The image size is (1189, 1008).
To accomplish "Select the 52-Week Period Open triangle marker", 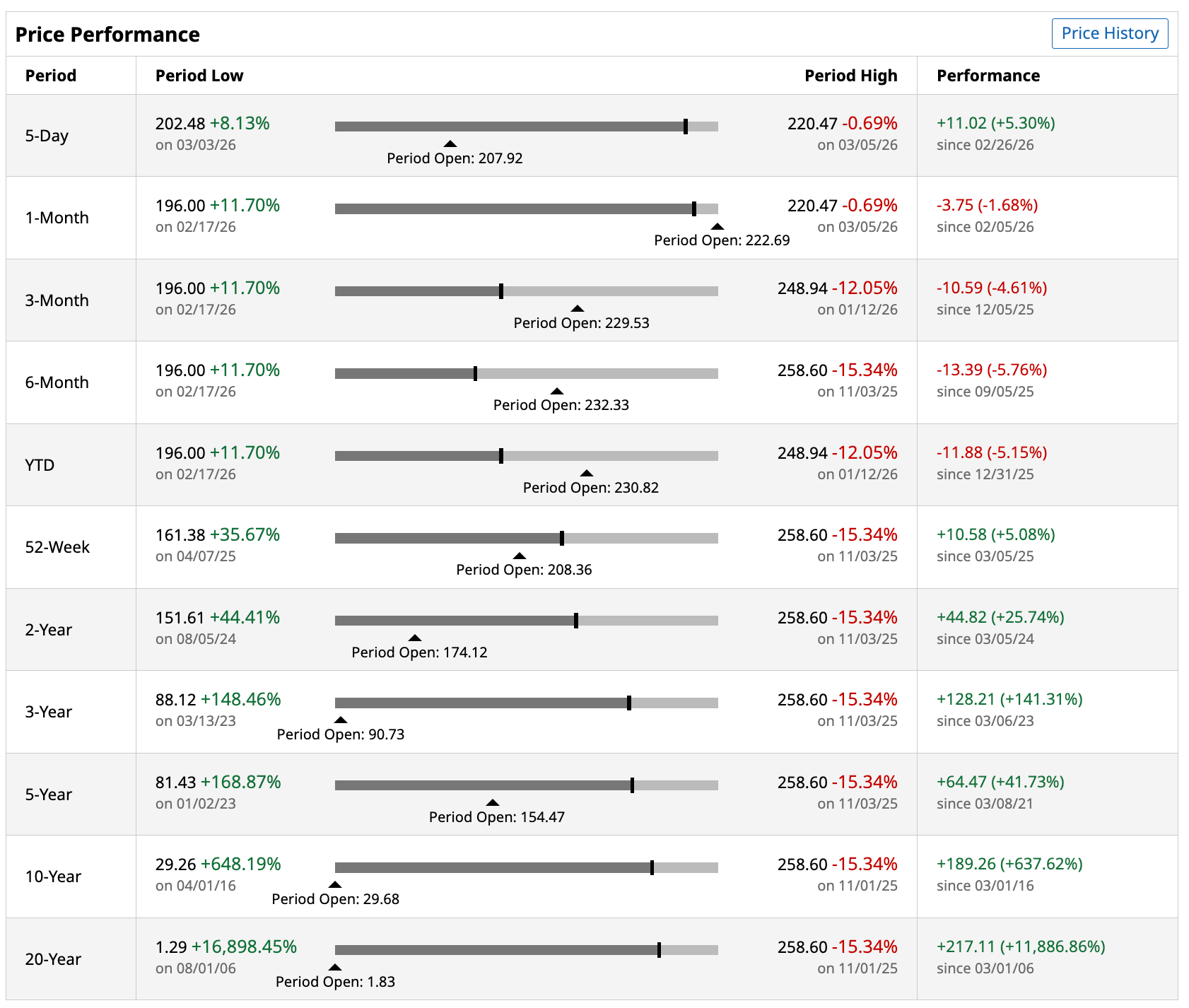I will [x=519, y=556].
